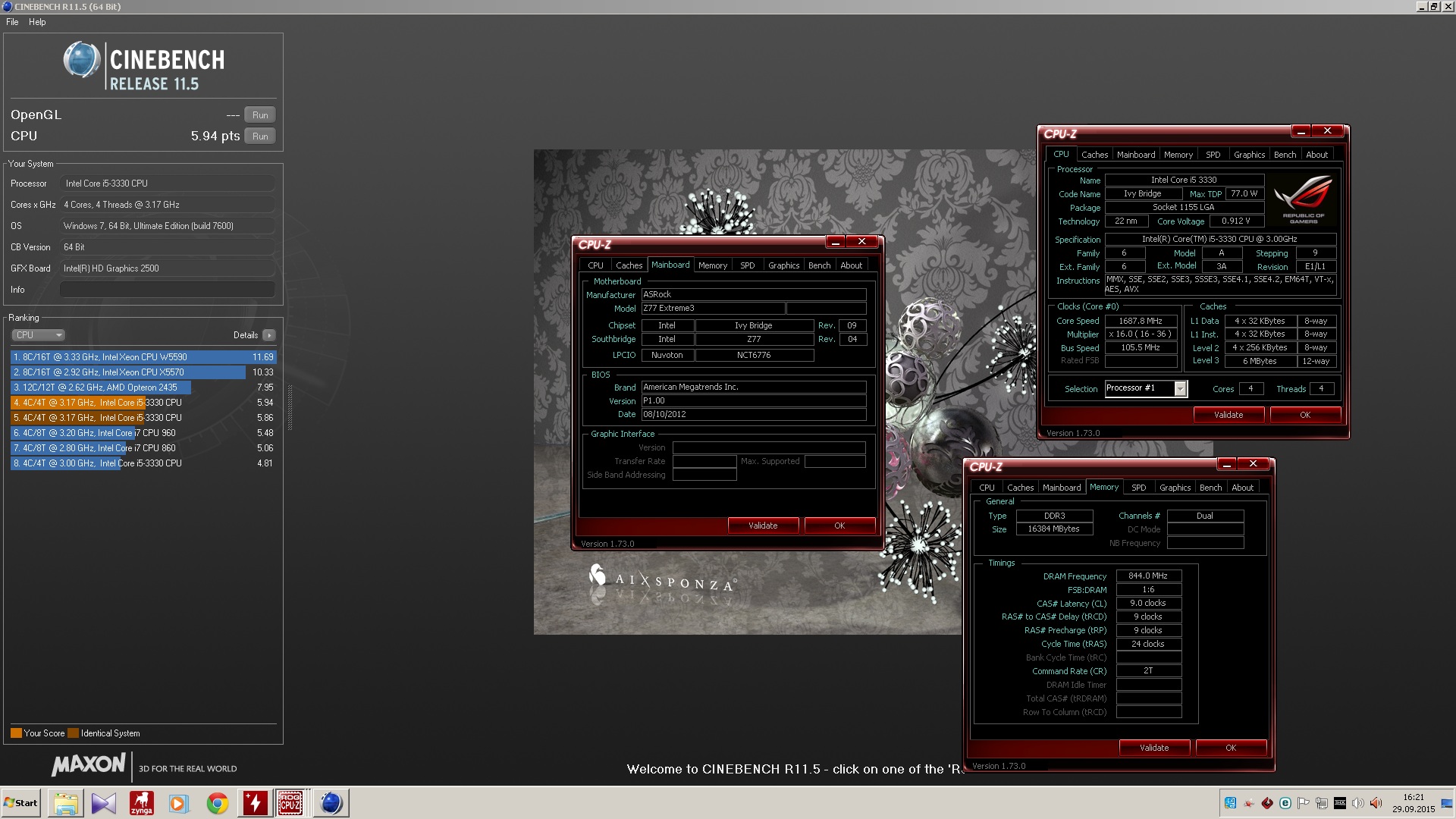Switch to CPU tab in Memory CPU-Z window

coord(987,488)
